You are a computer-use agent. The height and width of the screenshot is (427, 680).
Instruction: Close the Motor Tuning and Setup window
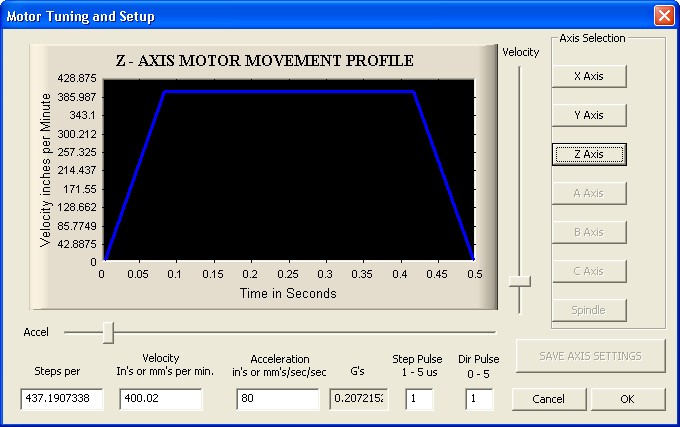point(663,16)
